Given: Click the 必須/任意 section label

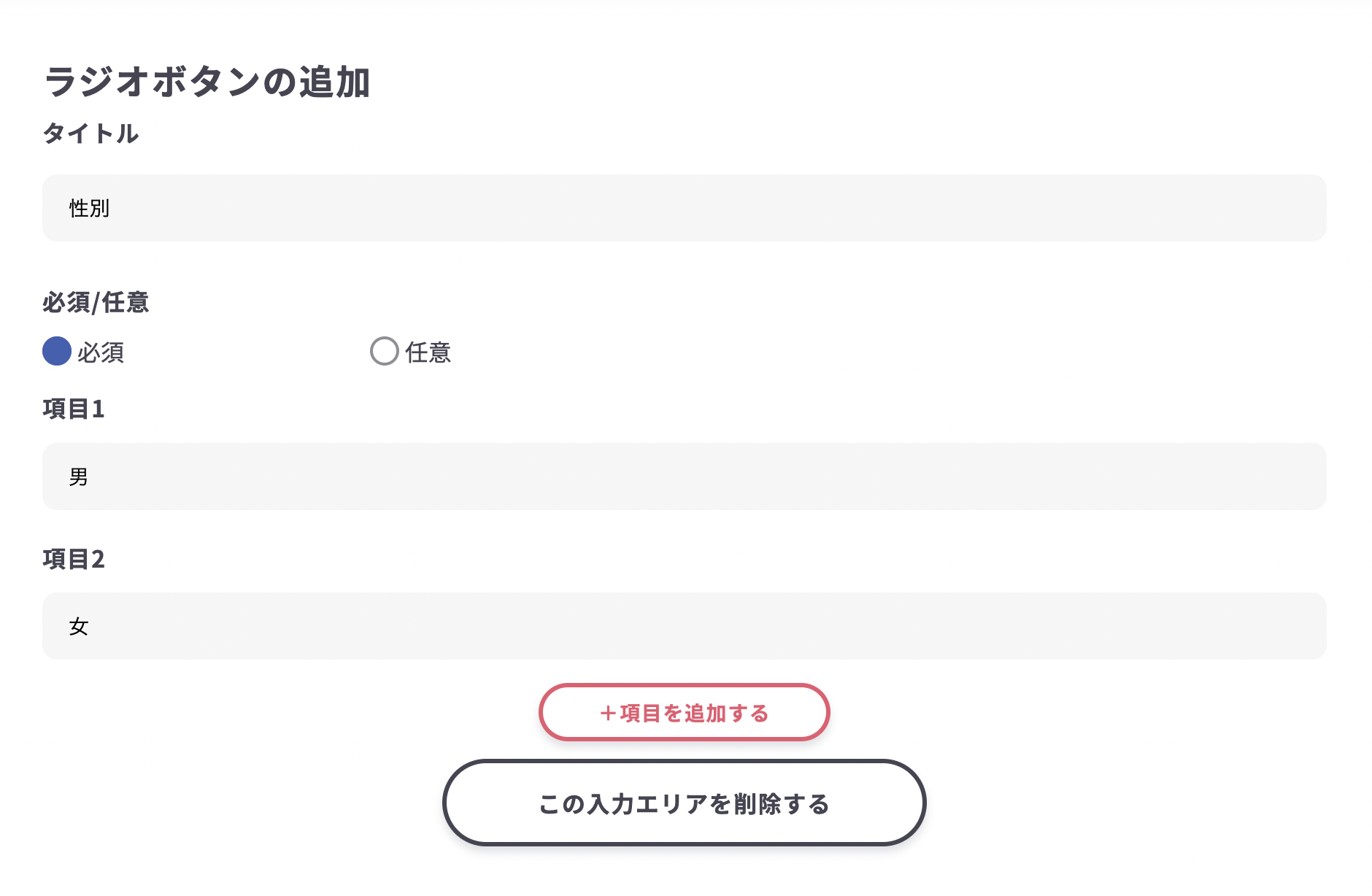Looking at the screenshot, I should pos(96,302).
